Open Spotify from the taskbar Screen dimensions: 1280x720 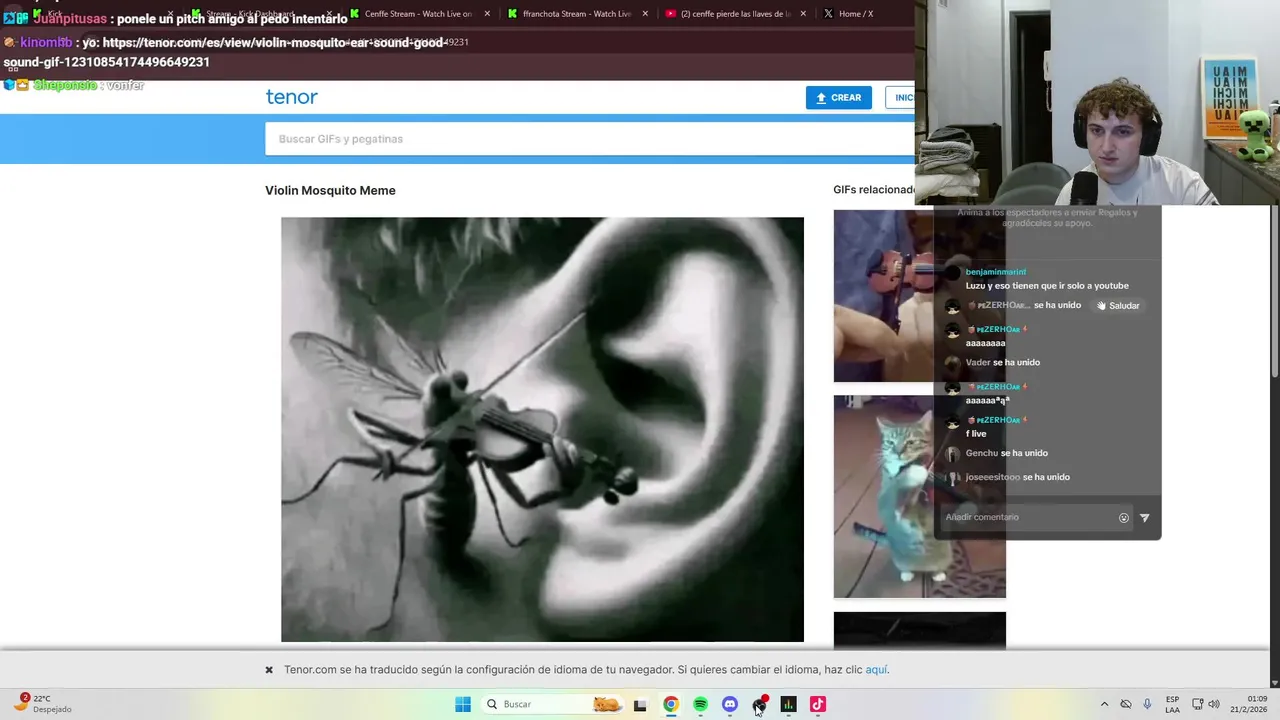700,704
